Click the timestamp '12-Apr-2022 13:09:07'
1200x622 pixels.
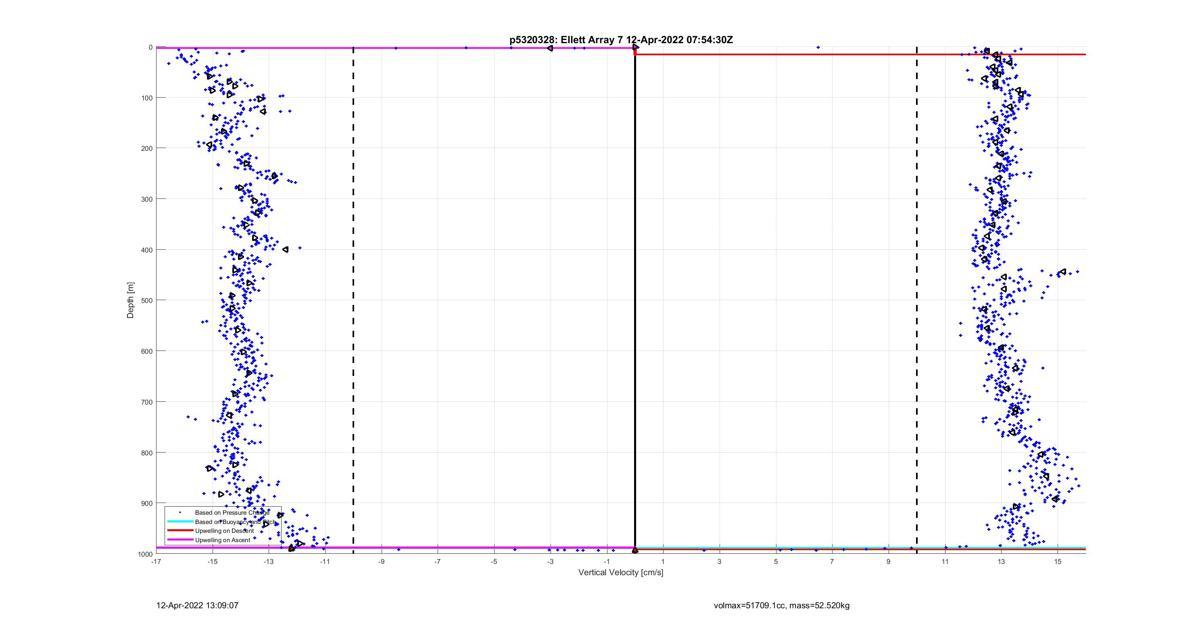pos(197,605)
